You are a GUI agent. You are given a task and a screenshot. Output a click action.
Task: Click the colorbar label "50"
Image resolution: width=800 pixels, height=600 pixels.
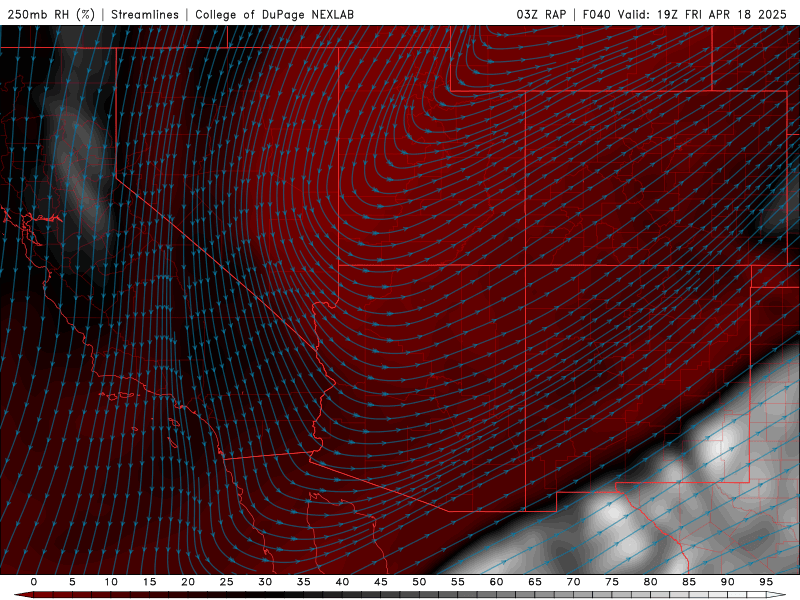coord(419,582)
